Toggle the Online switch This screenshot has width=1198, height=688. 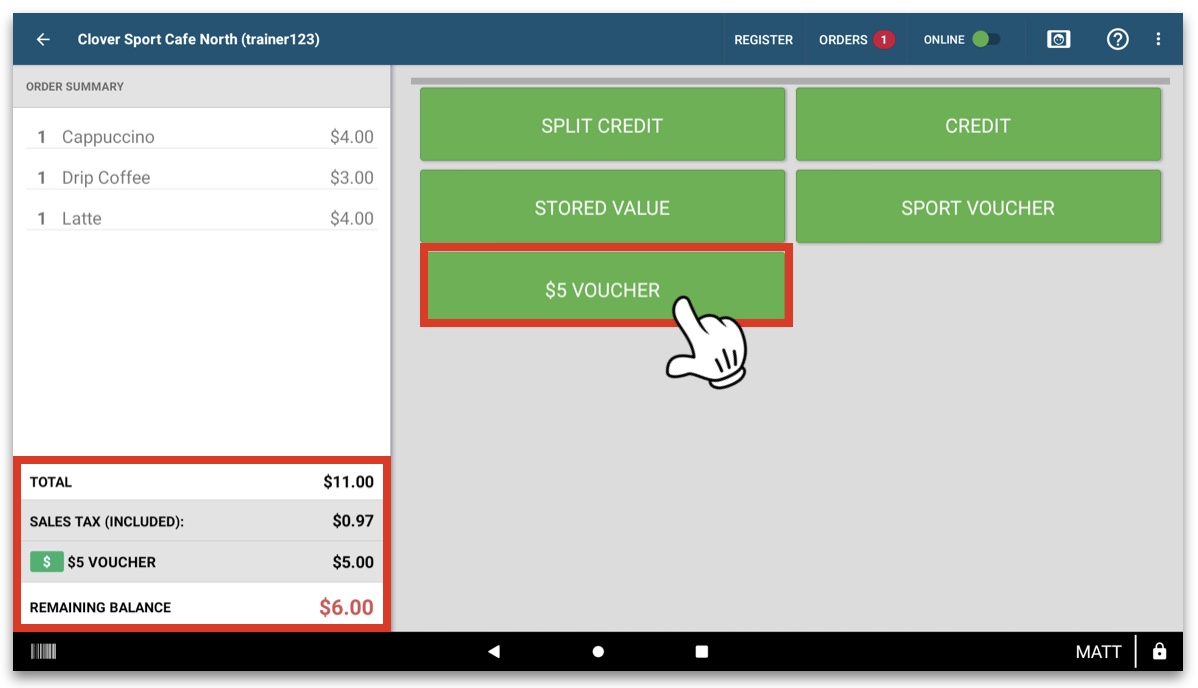coord(986,39)
